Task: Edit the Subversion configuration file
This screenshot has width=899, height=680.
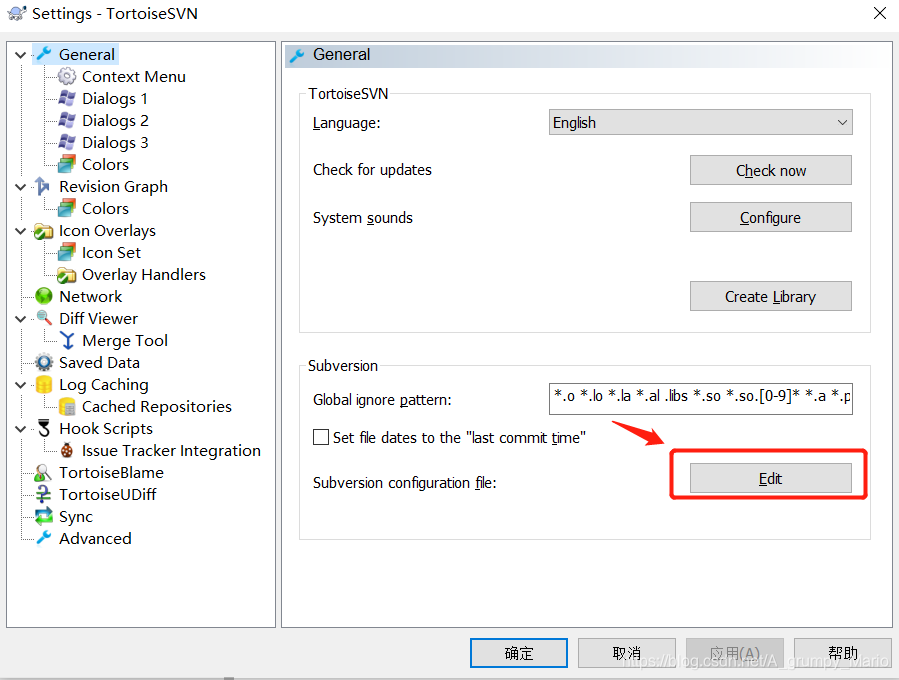Action: 771,478
